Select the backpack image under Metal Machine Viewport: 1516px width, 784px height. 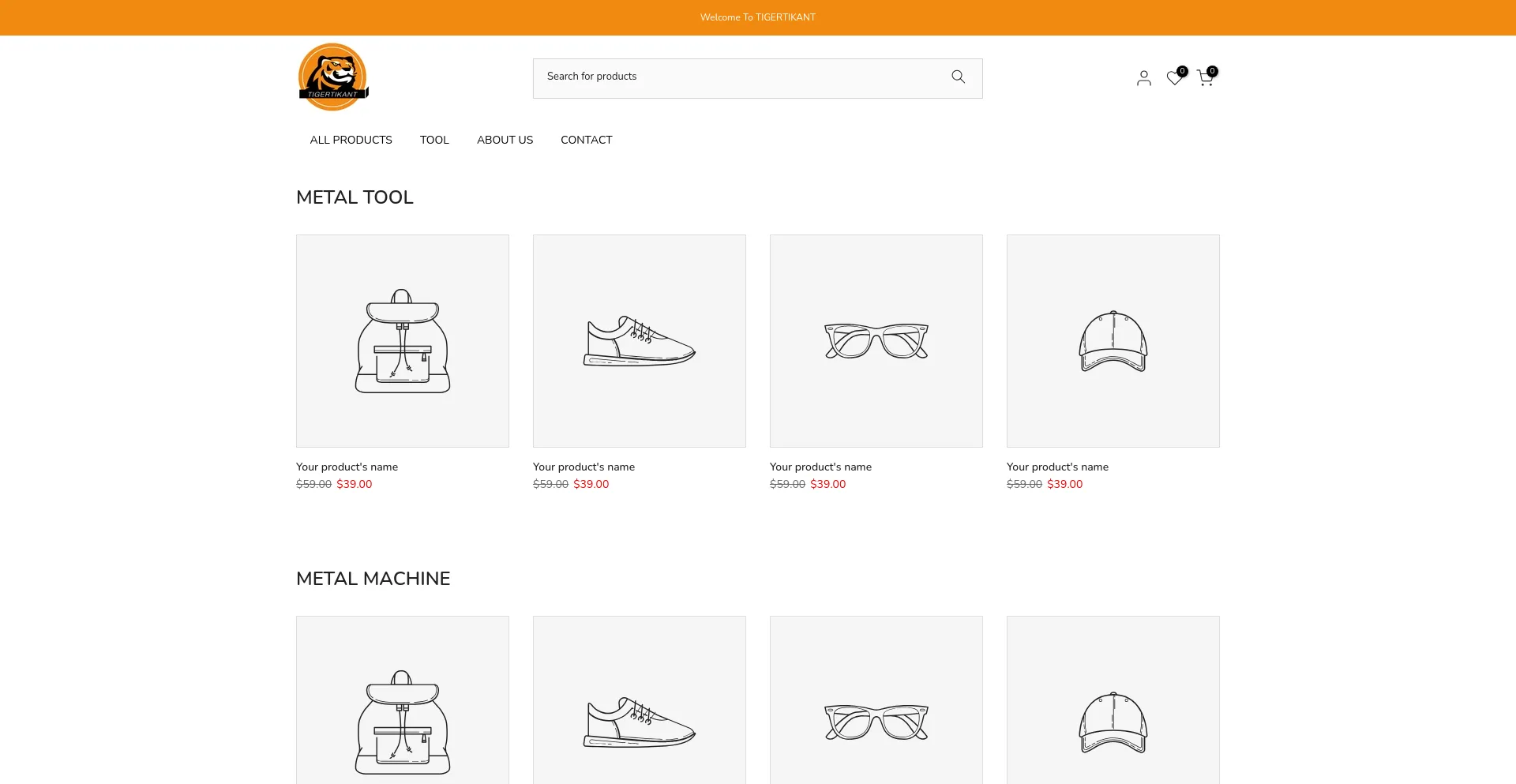click(403, 700)
